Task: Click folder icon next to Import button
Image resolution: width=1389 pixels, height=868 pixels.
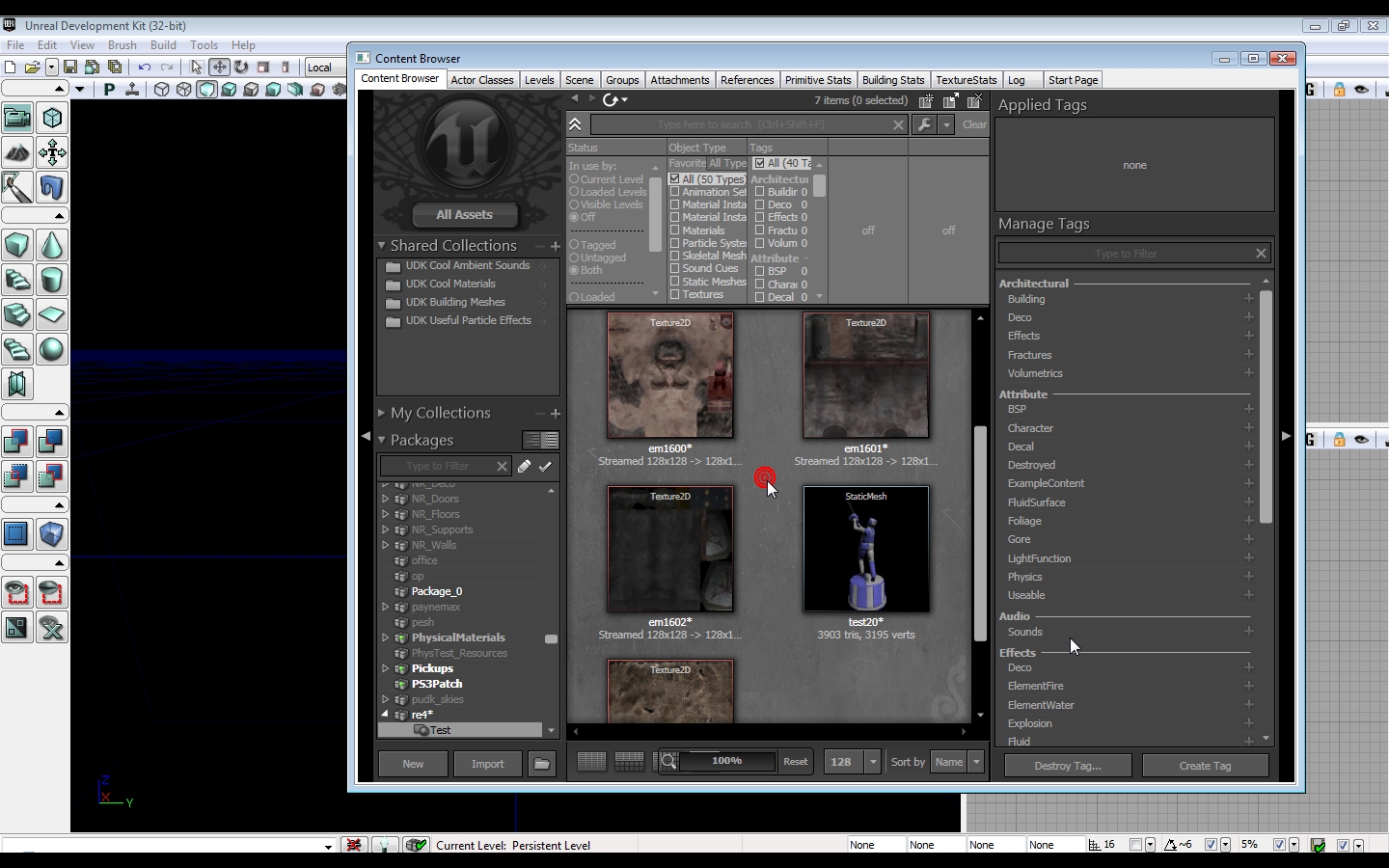Action: [541, 764]
